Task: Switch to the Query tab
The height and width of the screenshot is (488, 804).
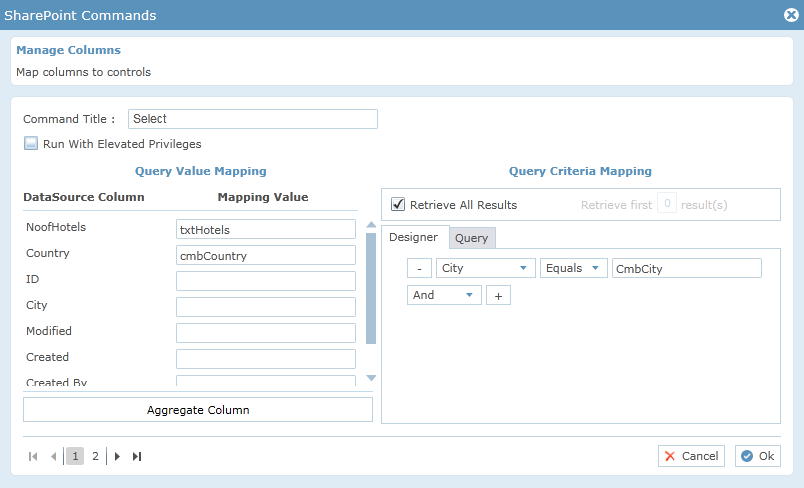Action: 472,238
